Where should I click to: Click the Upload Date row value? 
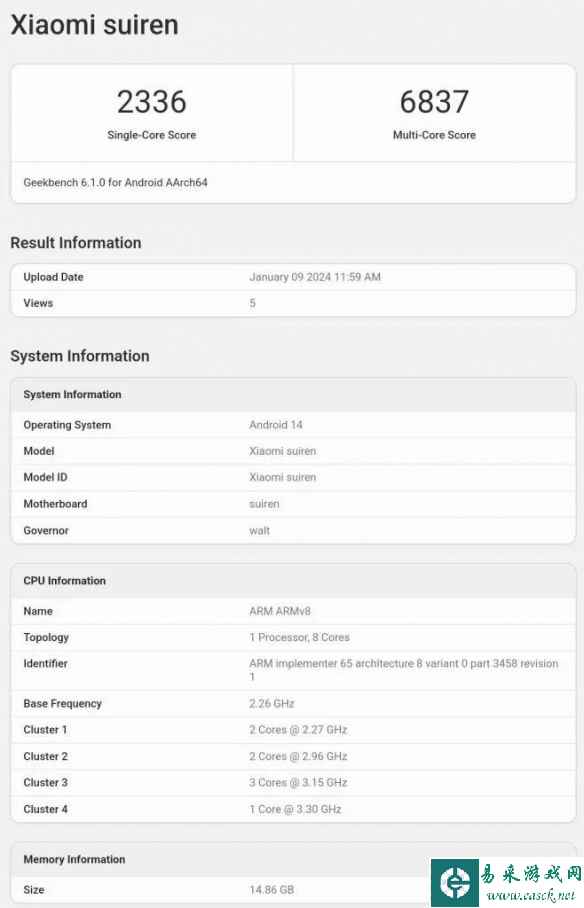(315, 277)
